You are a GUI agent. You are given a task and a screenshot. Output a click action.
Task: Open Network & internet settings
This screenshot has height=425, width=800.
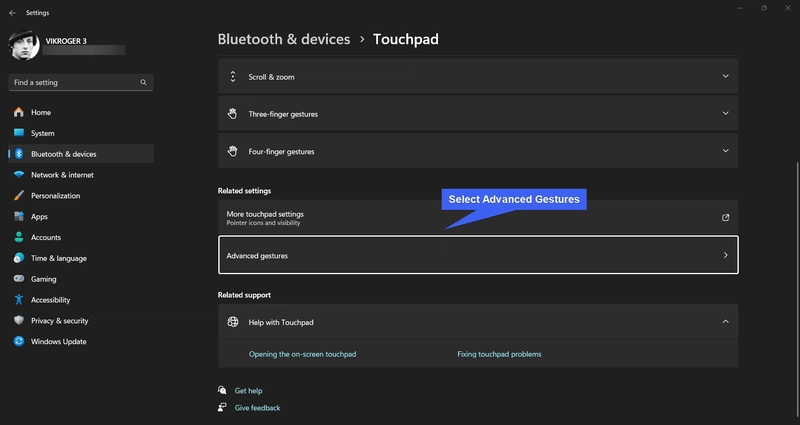[62, 175]
